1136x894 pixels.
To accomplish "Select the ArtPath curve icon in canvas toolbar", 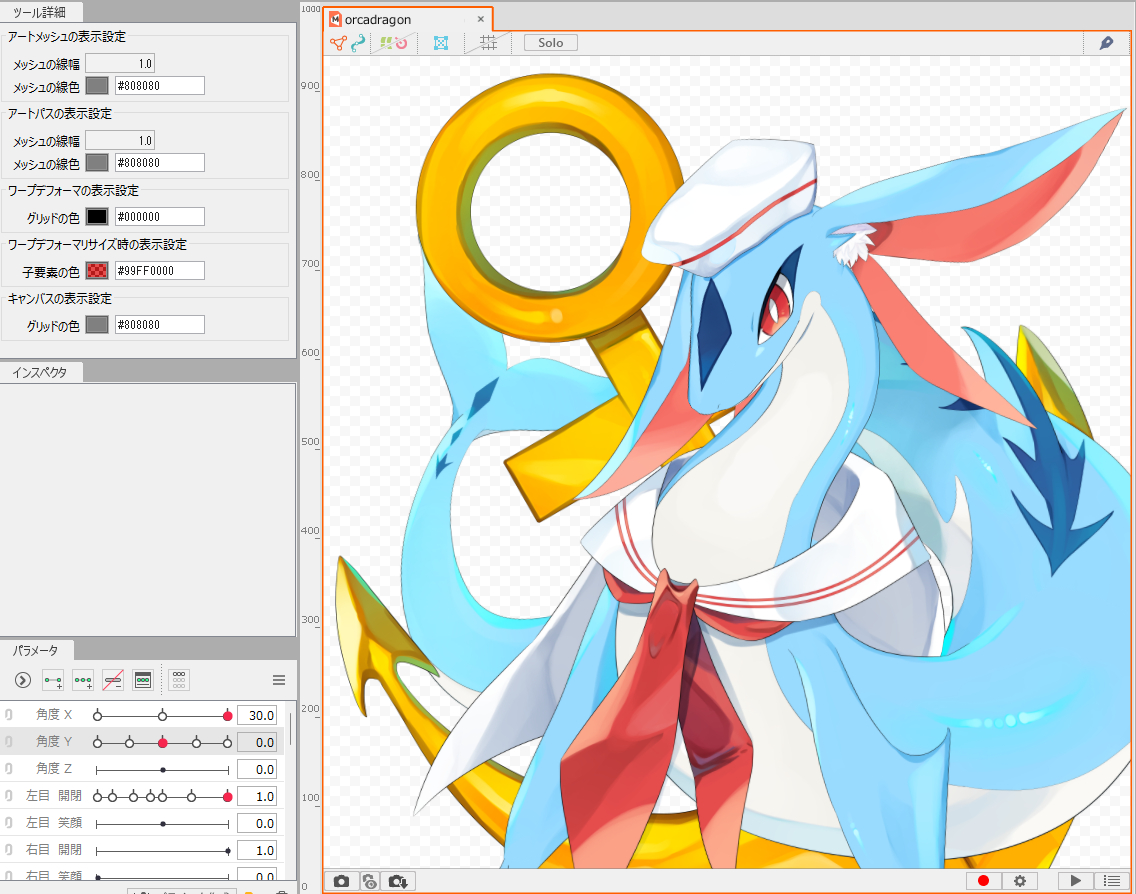I will [x=358, y=43].
